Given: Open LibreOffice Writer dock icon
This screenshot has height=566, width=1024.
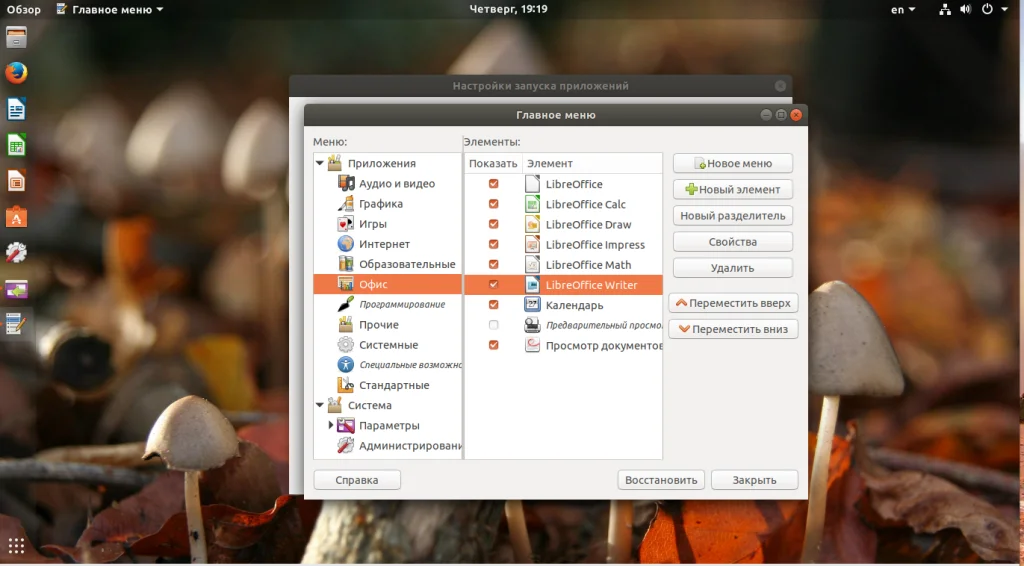Looking at the screenshot, I should pos(16,108).
